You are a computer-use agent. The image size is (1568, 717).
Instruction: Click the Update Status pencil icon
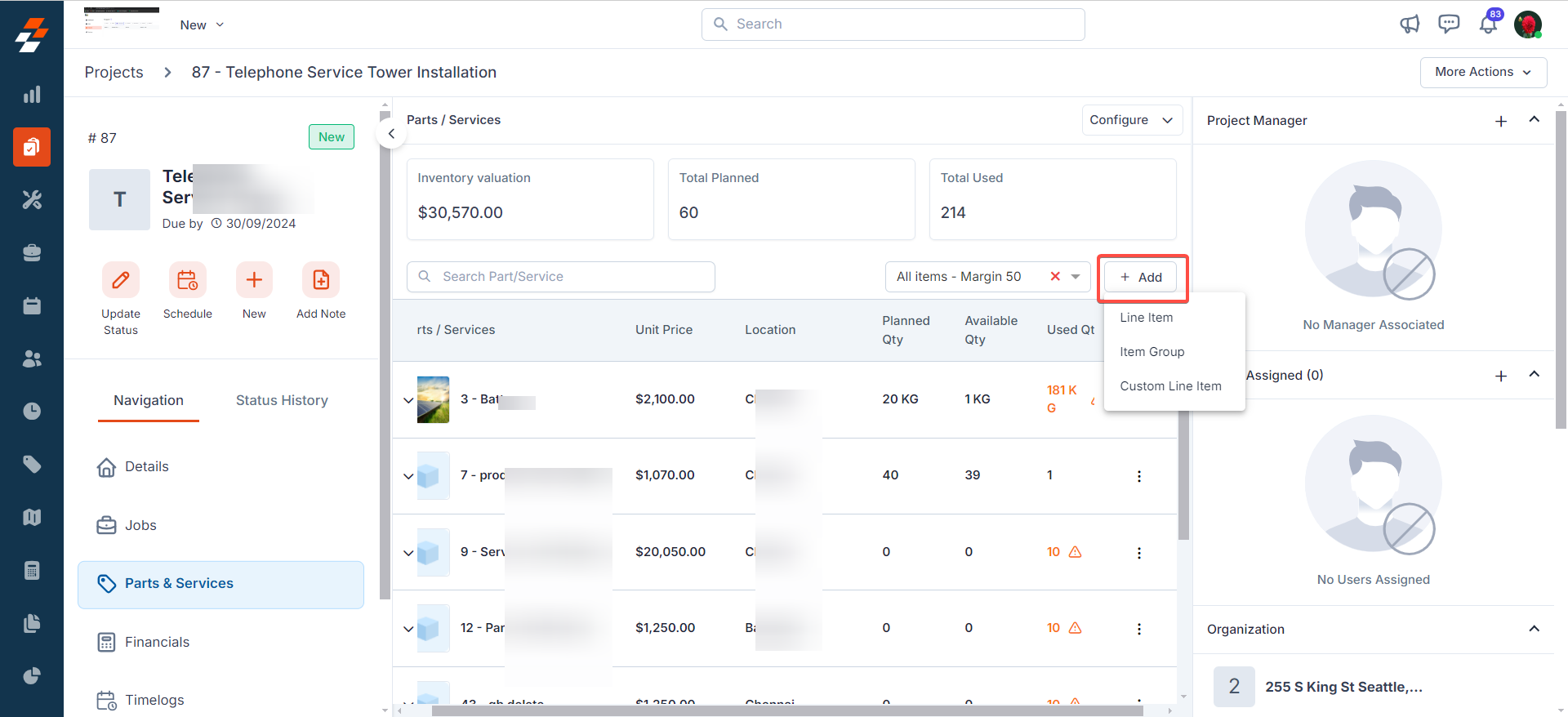(x=120, y=281)
